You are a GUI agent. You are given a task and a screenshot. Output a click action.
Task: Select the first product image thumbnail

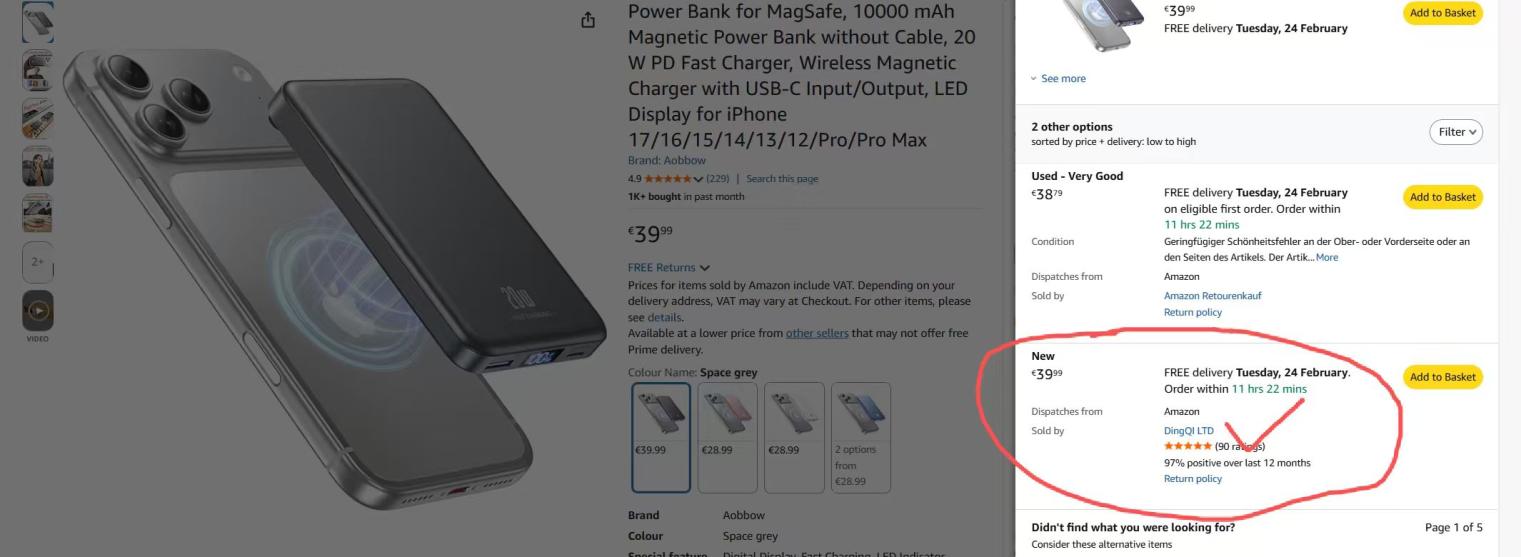38,22
